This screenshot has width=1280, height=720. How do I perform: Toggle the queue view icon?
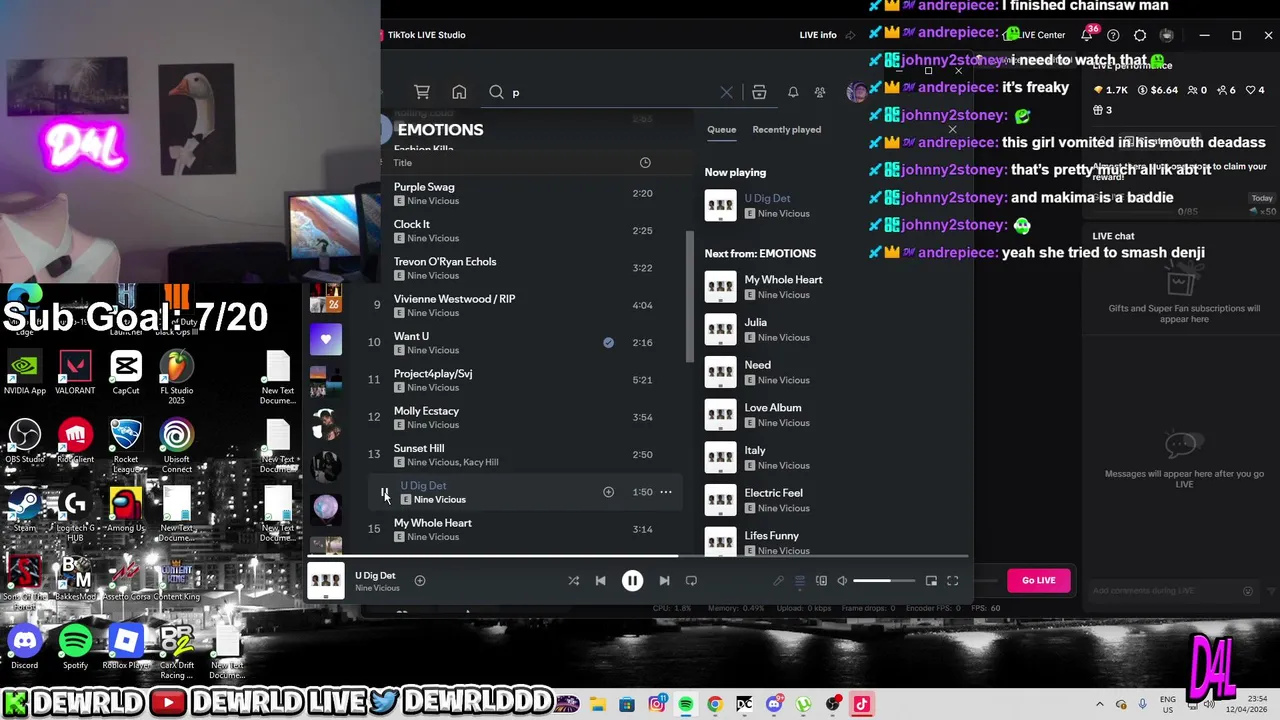point(800,580)
